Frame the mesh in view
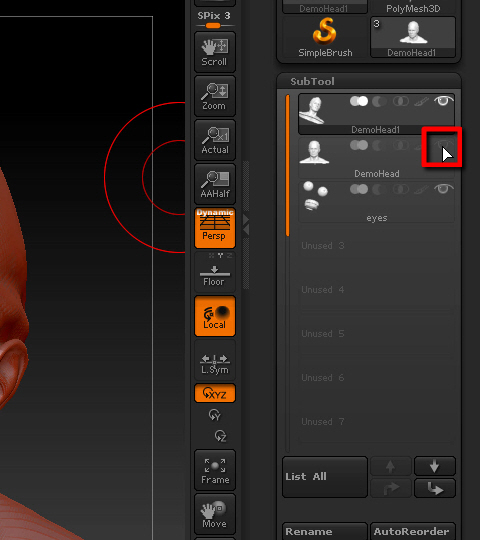 (x=215, y=470)
